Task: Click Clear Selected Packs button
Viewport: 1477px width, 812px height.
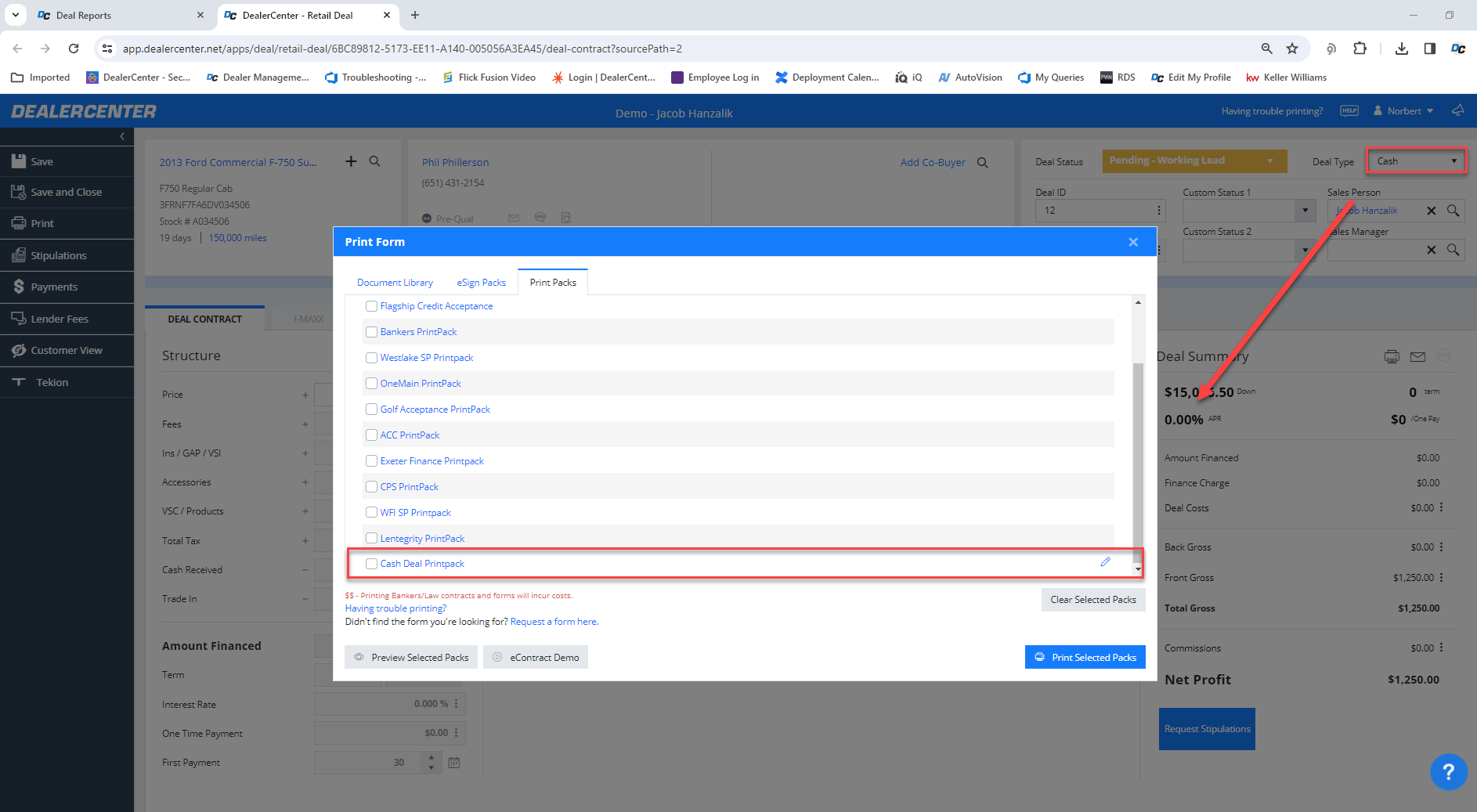Action: (x=1093, y=600)
